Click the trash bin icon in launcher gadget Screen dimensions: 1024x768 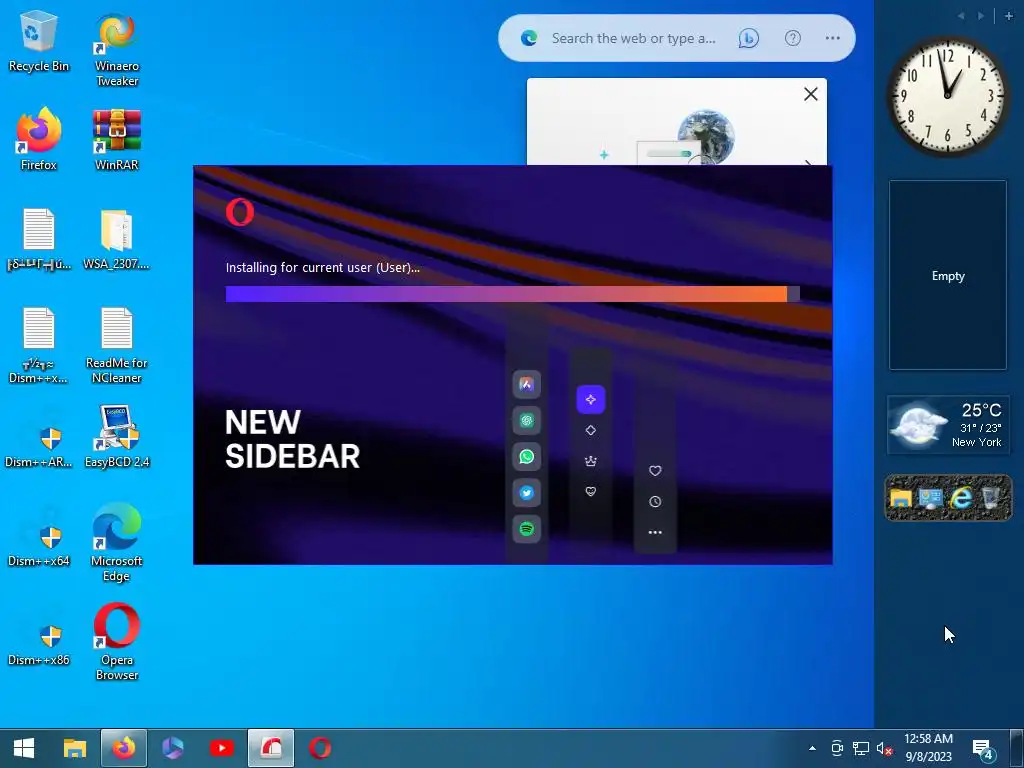(x=990, y=498)
